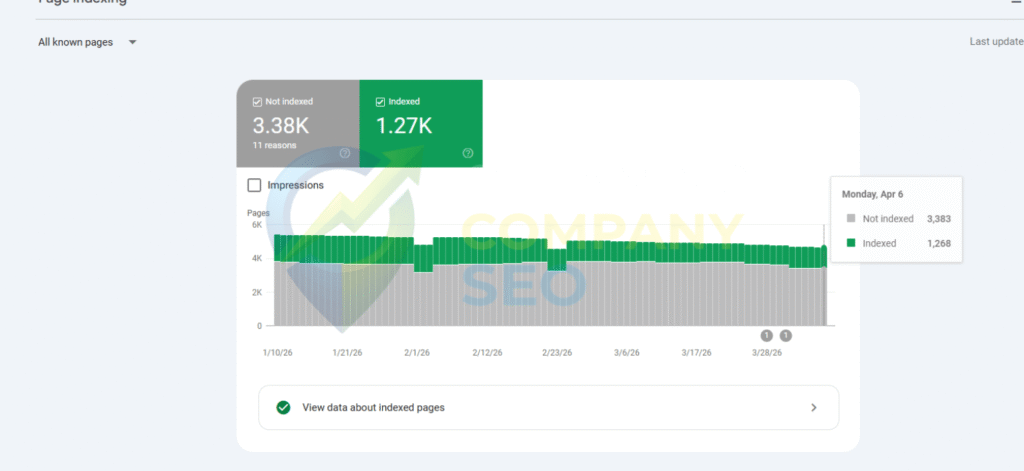Click help icon on Indexed card

(467, 153)
